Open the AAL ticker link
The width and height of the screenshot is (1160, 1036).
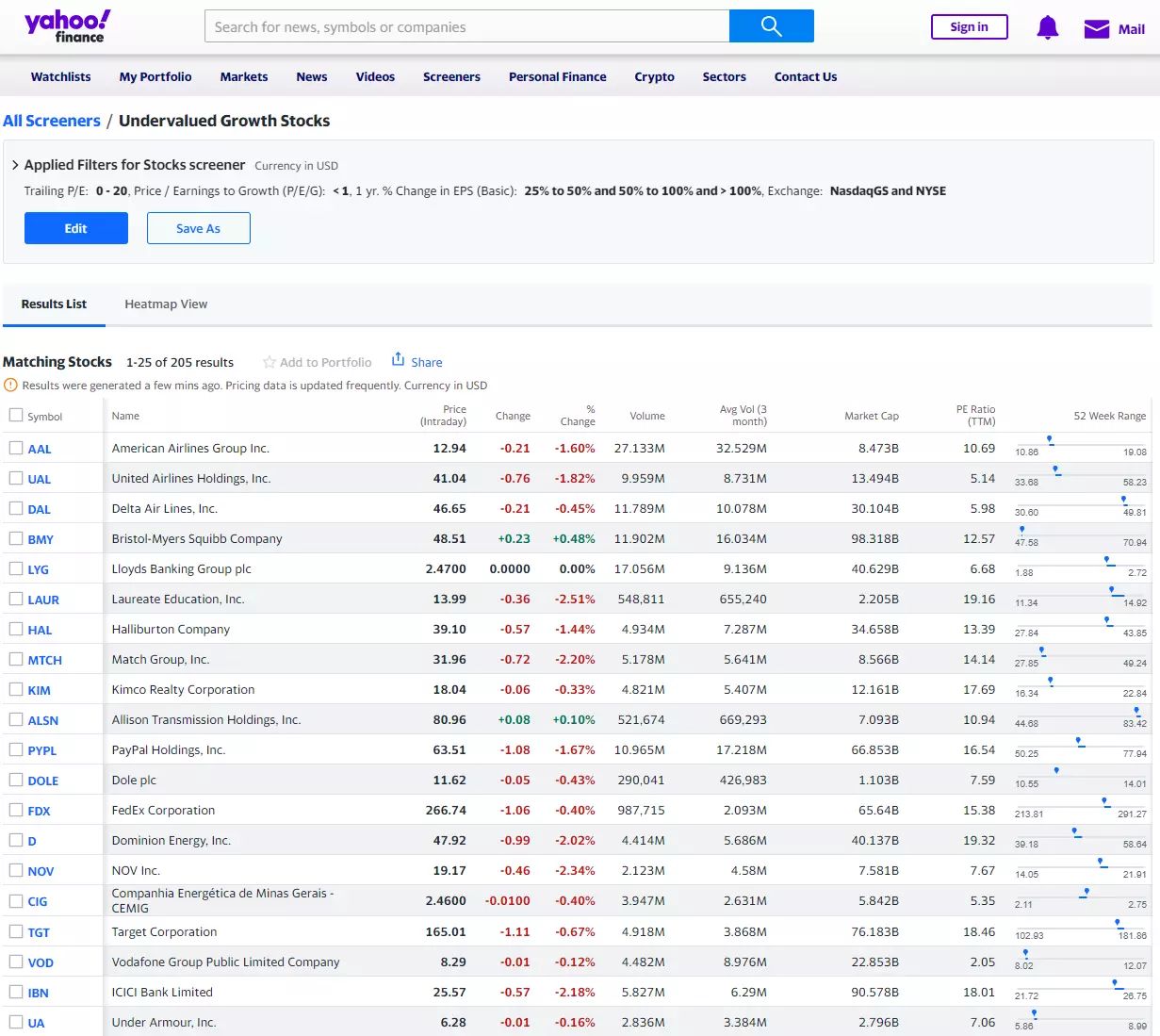point(40,449)
